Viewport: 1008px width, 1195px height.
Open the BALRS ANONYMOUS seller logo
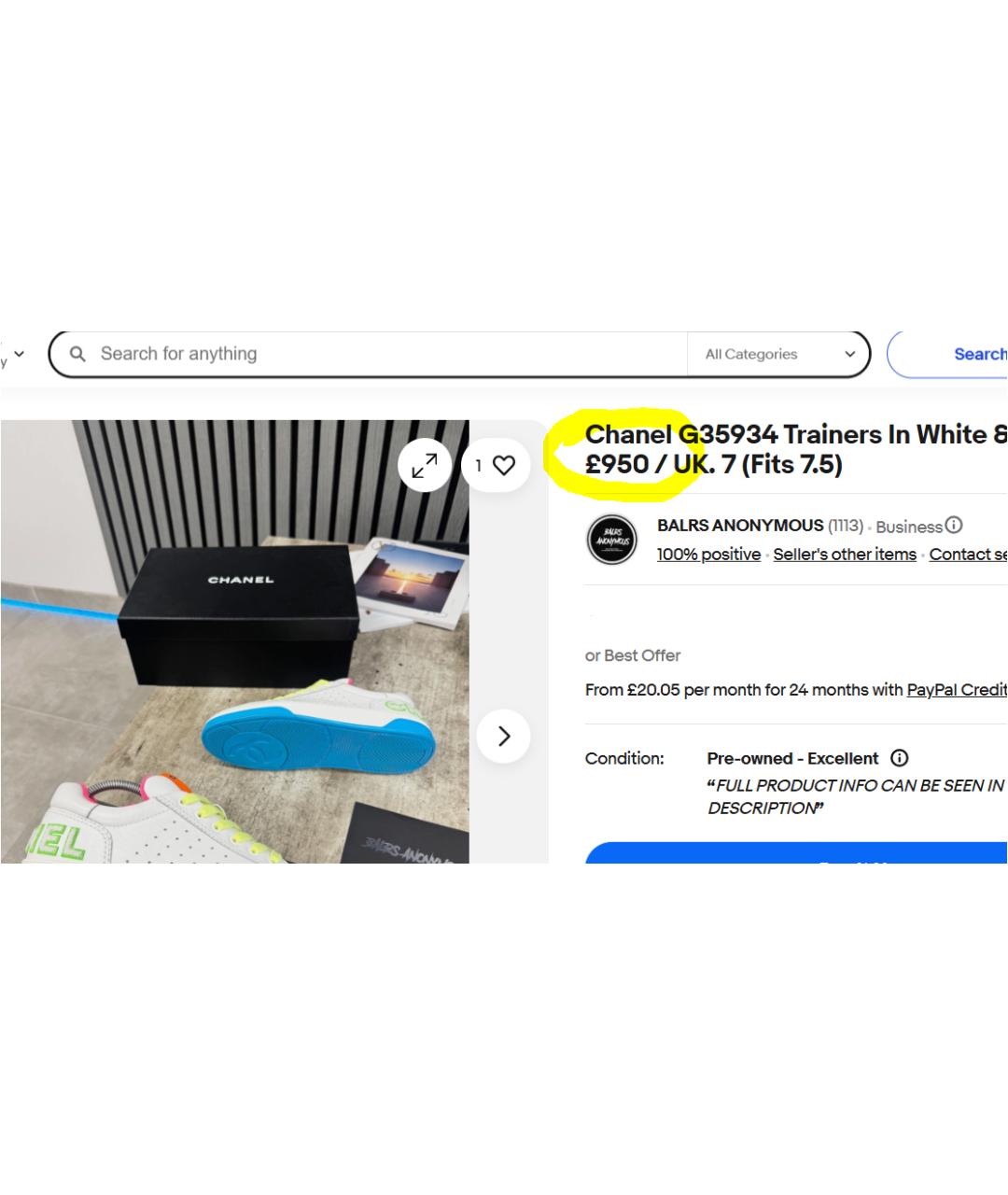tap(612, 540)
